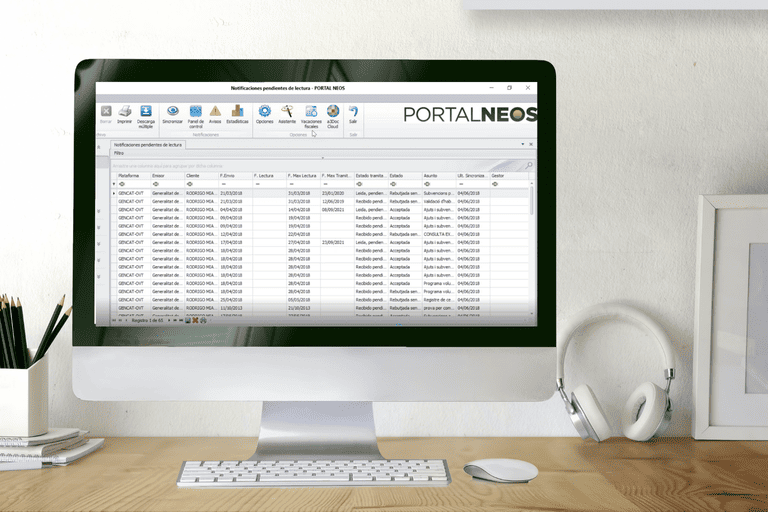Select the Validació d'hab... asunto cell
This screenshot has width=768, height=512.
439,201
